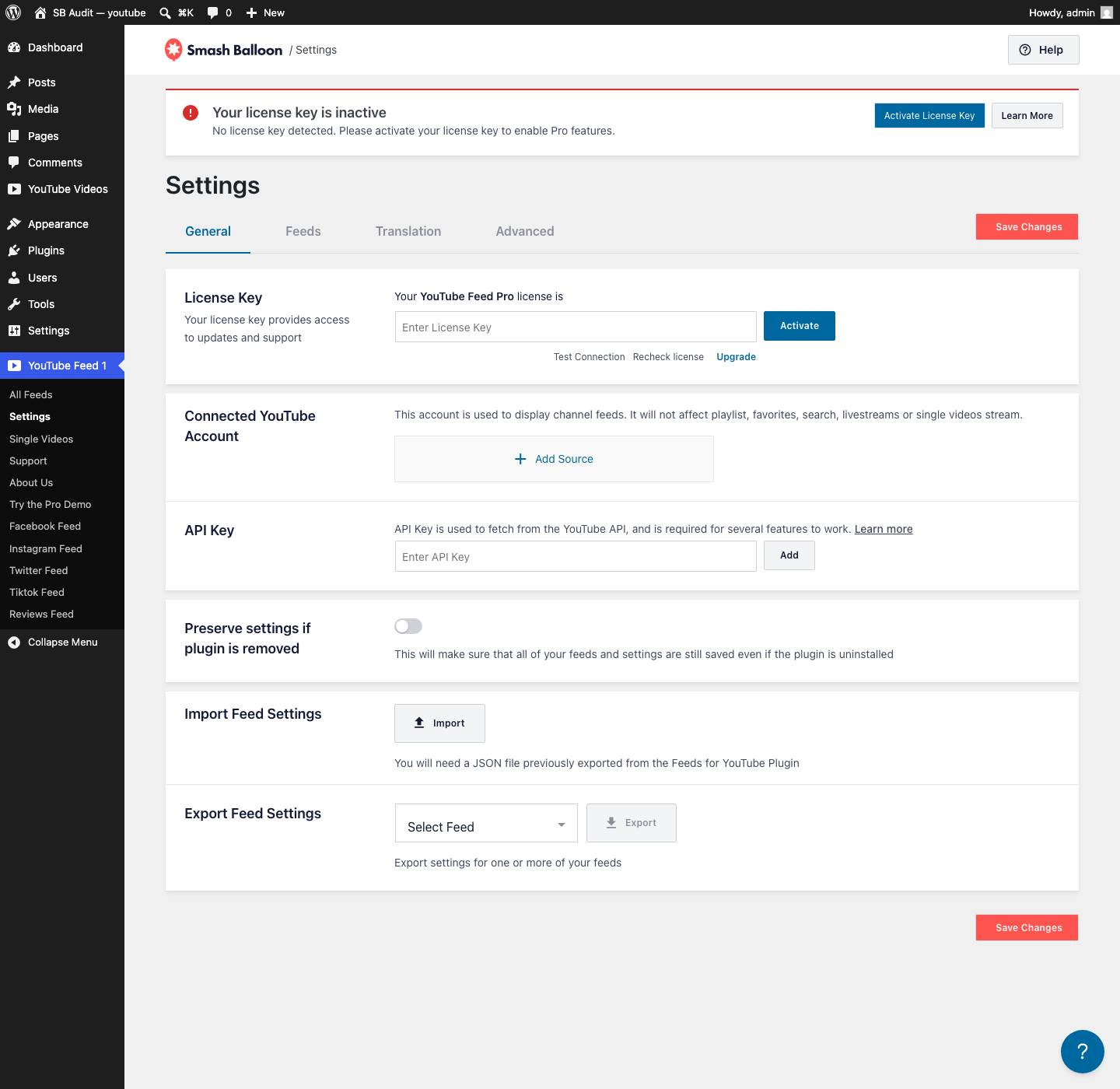Screen dimensions: 1120x1089
Task: Click Activate License Key button
Action: point(929,116)
